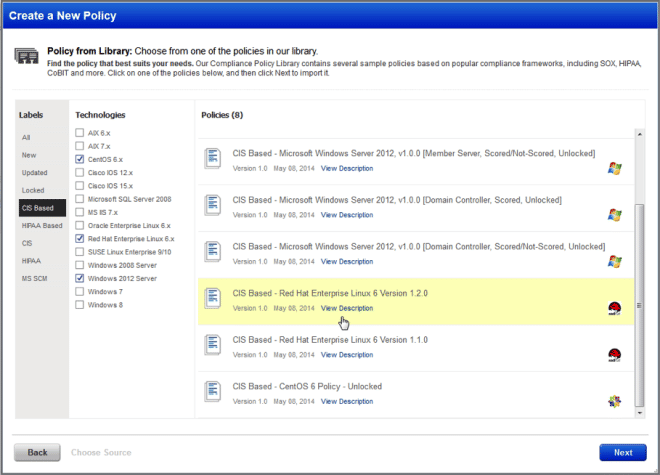This screenshot has height=475, width=660.
Task: Click document icon for Domain Controller Scored/Not-Scored policy
Action: click(213, 251)
